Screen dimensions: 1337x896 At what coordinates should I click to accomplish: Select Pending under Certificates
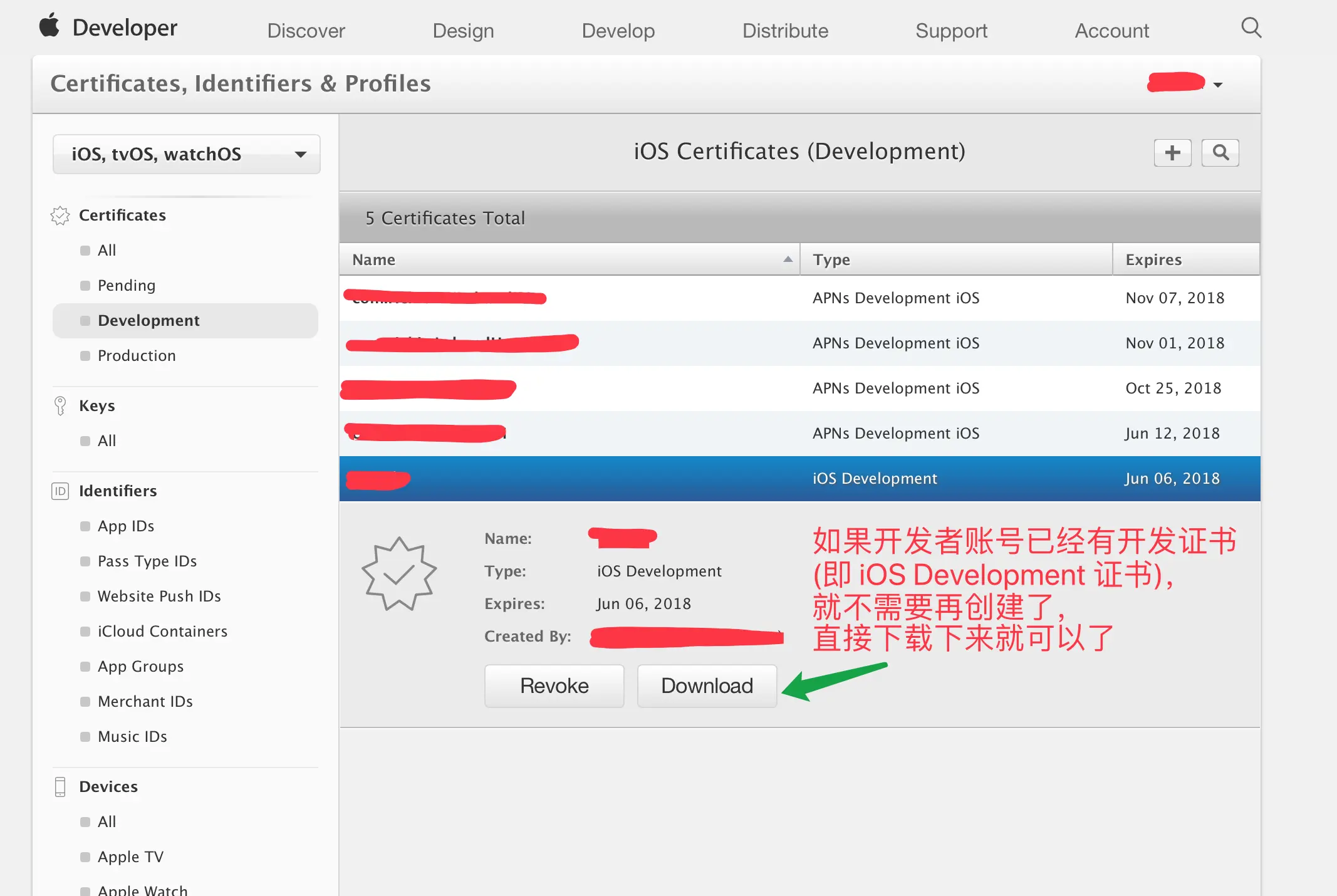[126, 286]
